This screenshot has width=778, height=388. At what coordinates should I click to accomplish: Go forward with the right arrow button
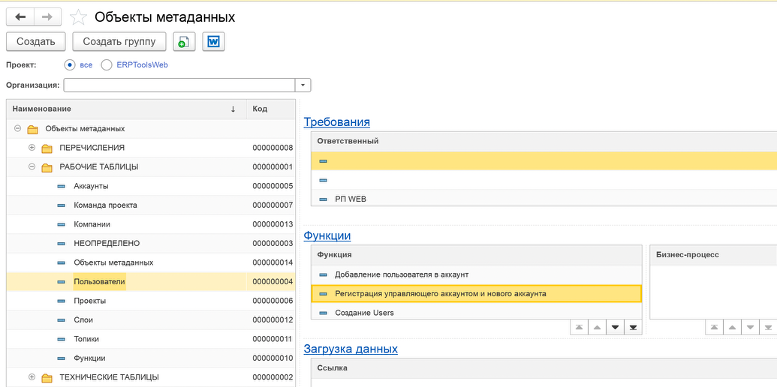click(x=47, y=17)
